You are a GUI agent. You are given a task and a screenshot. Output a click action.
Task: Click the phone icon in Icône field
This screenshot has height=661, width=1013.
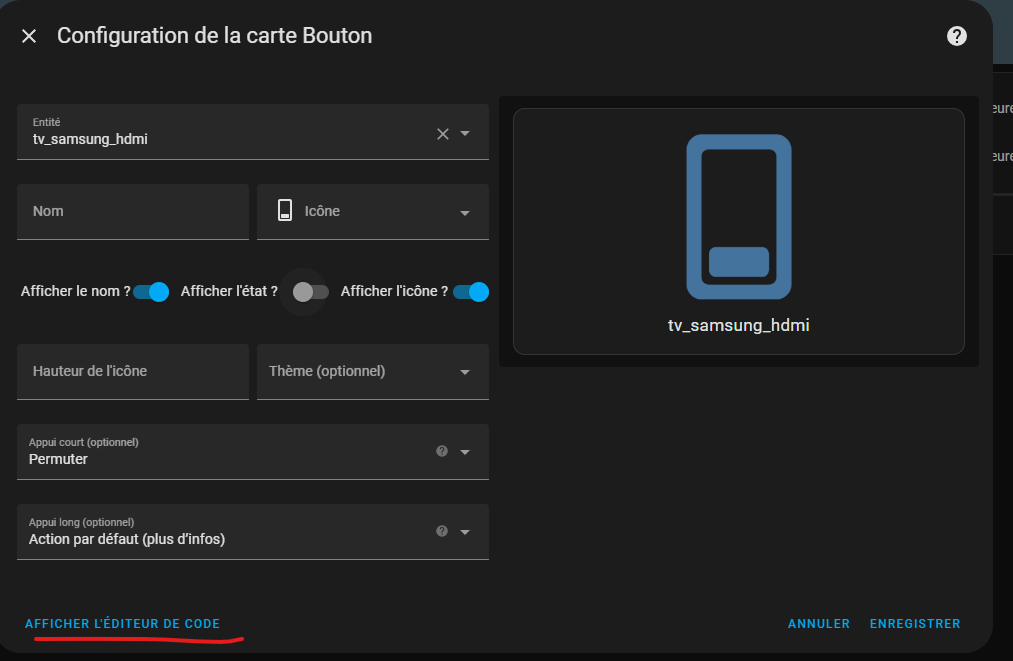click(285, 211)
